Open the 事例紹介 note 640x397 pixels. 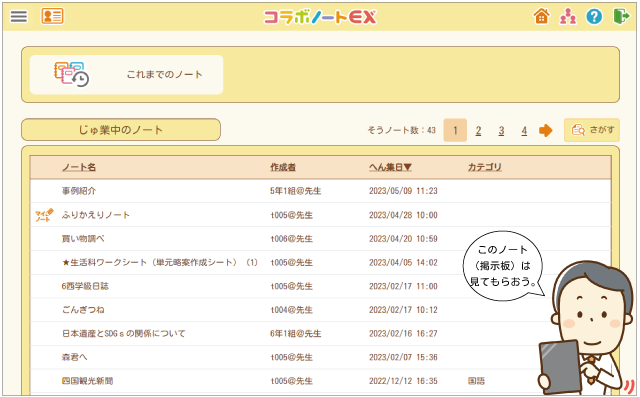coord(79,191)
